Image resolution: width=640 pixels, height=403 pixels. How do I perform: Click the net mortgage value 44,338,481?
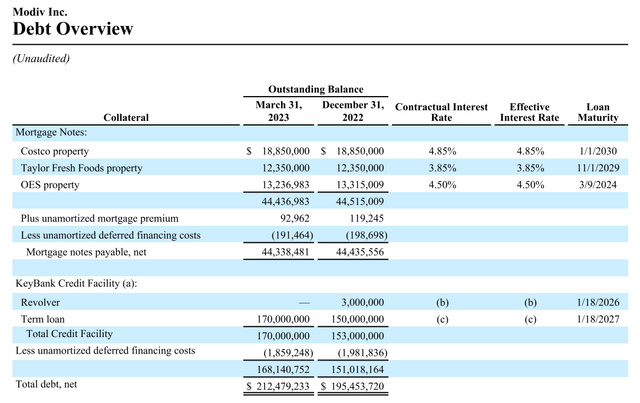coord(286,252)
